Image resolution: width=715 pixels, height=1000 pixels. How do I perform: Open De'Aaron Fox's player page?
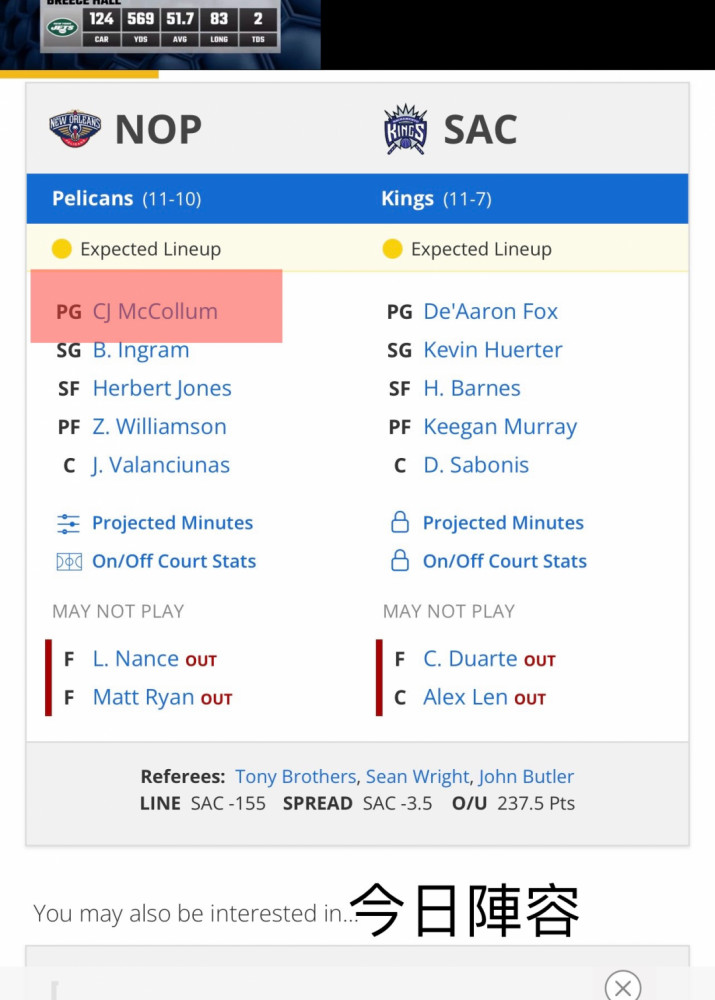490,311
